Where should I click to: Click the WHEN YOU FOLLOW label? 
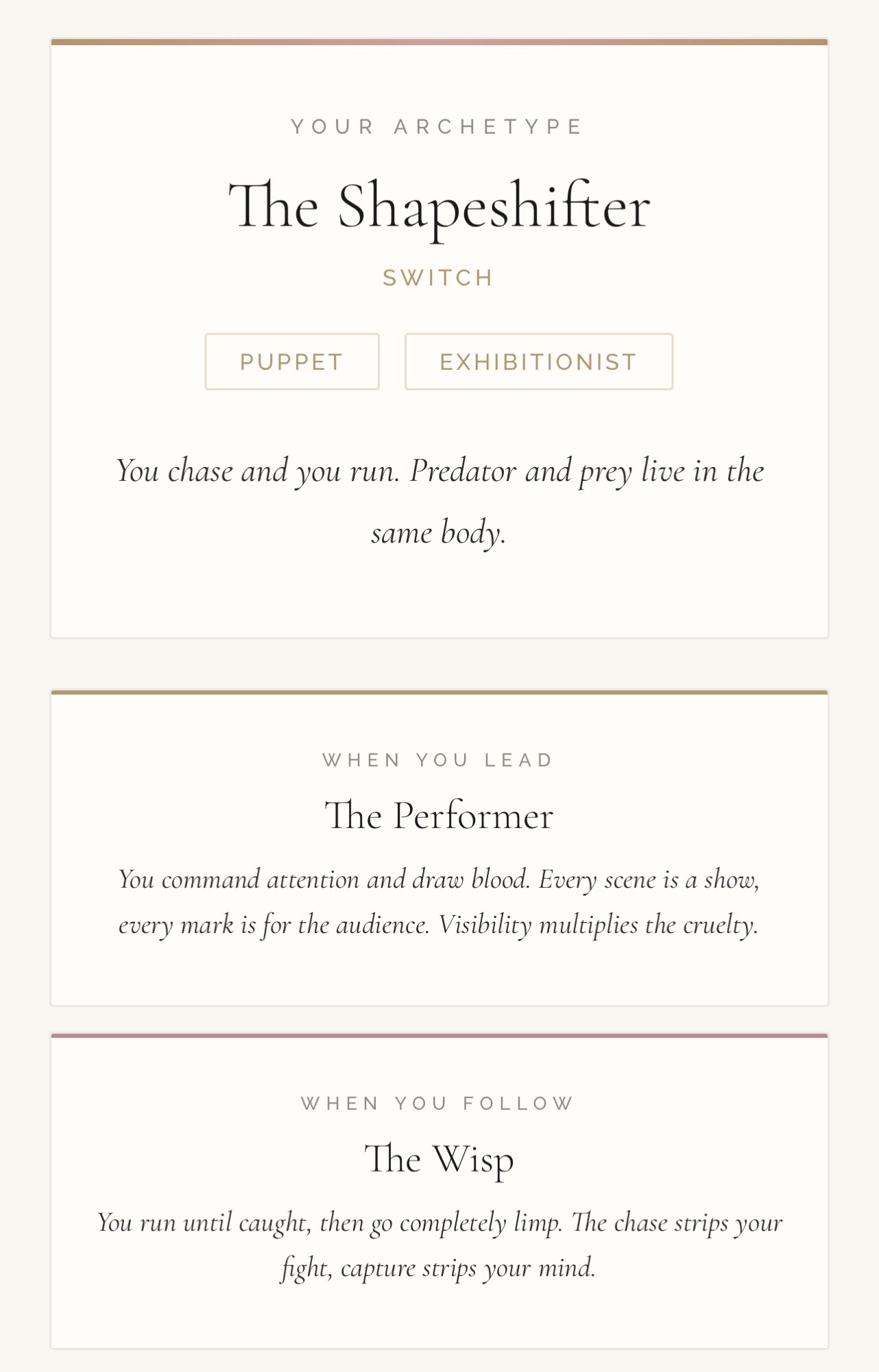[x=438, y=1103]
